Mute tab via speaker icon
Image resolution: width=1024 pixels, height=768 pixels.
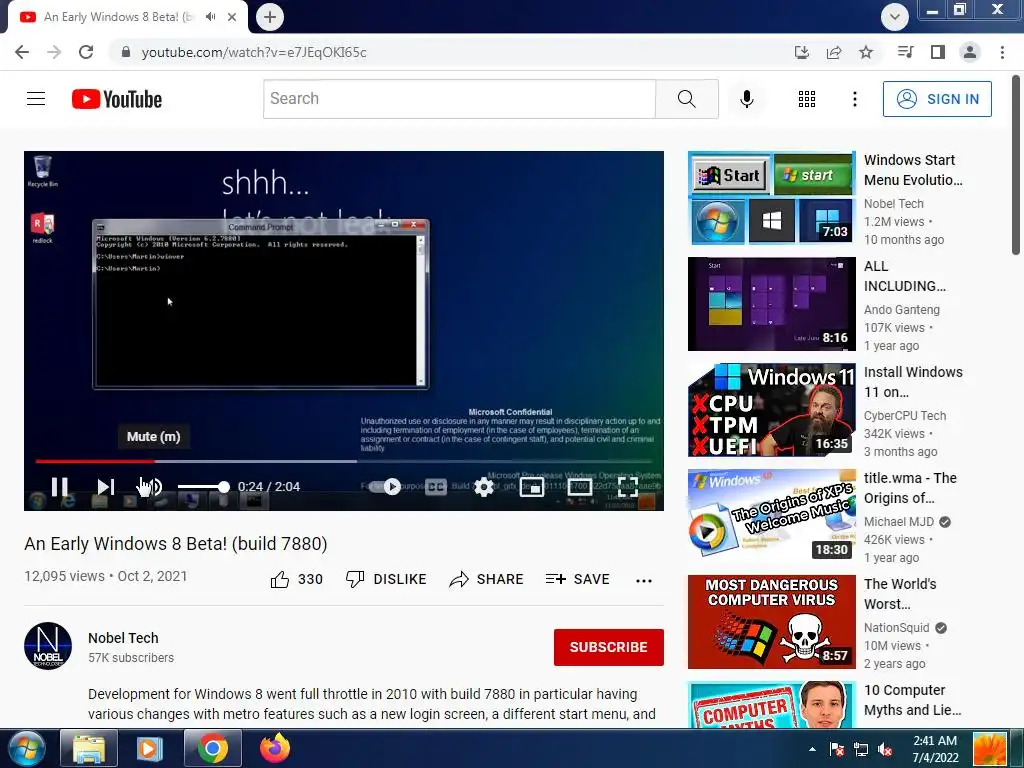coord(210,17)
